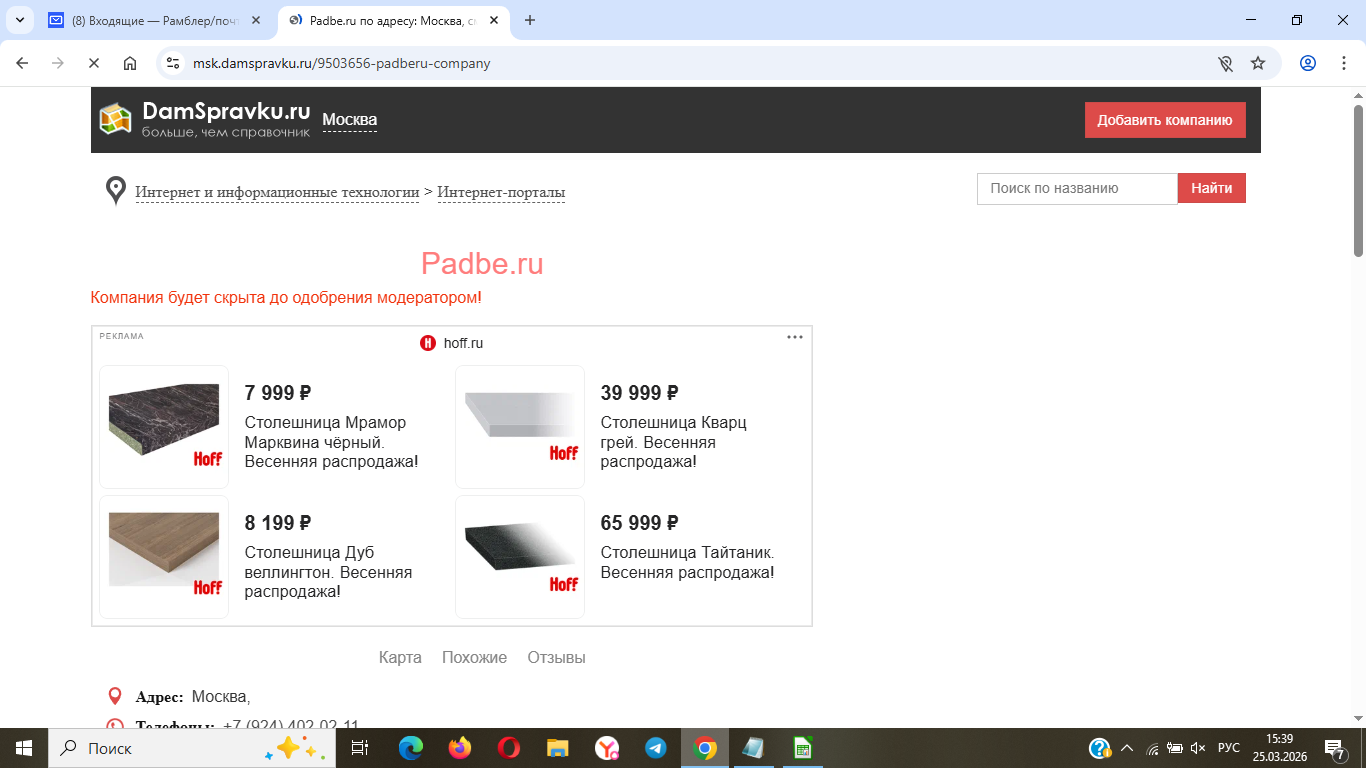The image size is (1366, 768).
Task: Open Telegram from the taskbar
Action: (655, 748)
